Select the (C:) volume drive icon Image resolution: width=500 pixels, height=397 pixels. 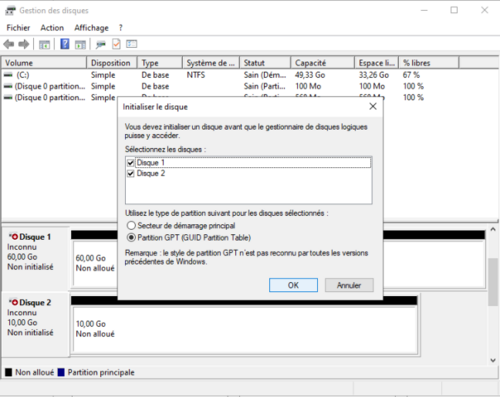[8, 75]
